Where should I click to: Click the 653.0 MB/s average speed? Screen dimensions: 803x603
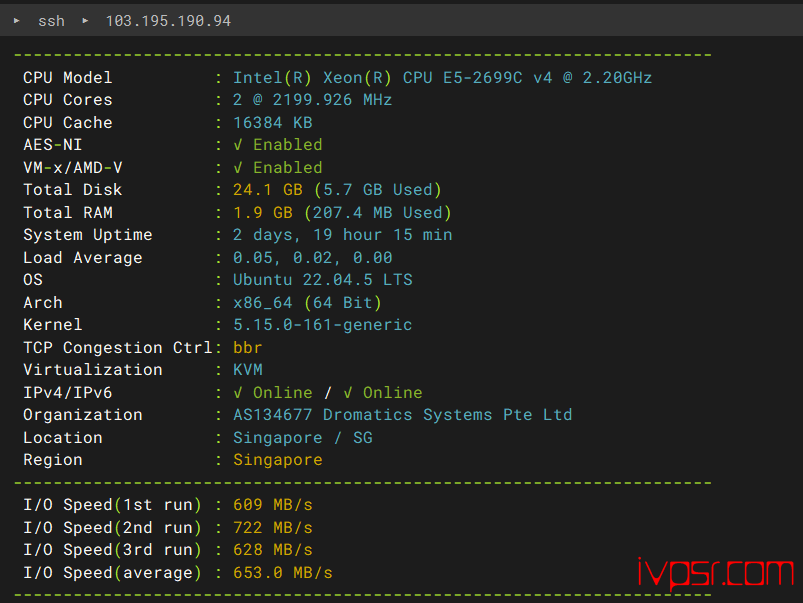pos(283,573)
